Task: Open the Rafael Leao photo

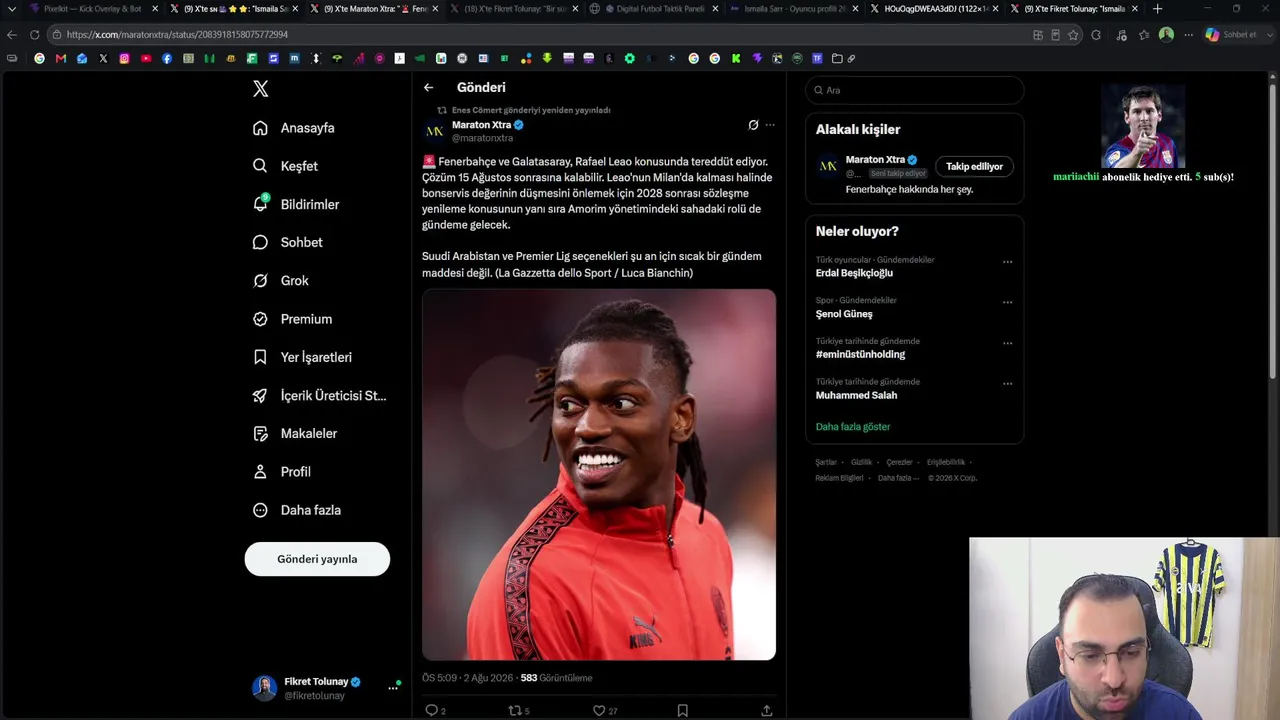Action: click(599, 475)
